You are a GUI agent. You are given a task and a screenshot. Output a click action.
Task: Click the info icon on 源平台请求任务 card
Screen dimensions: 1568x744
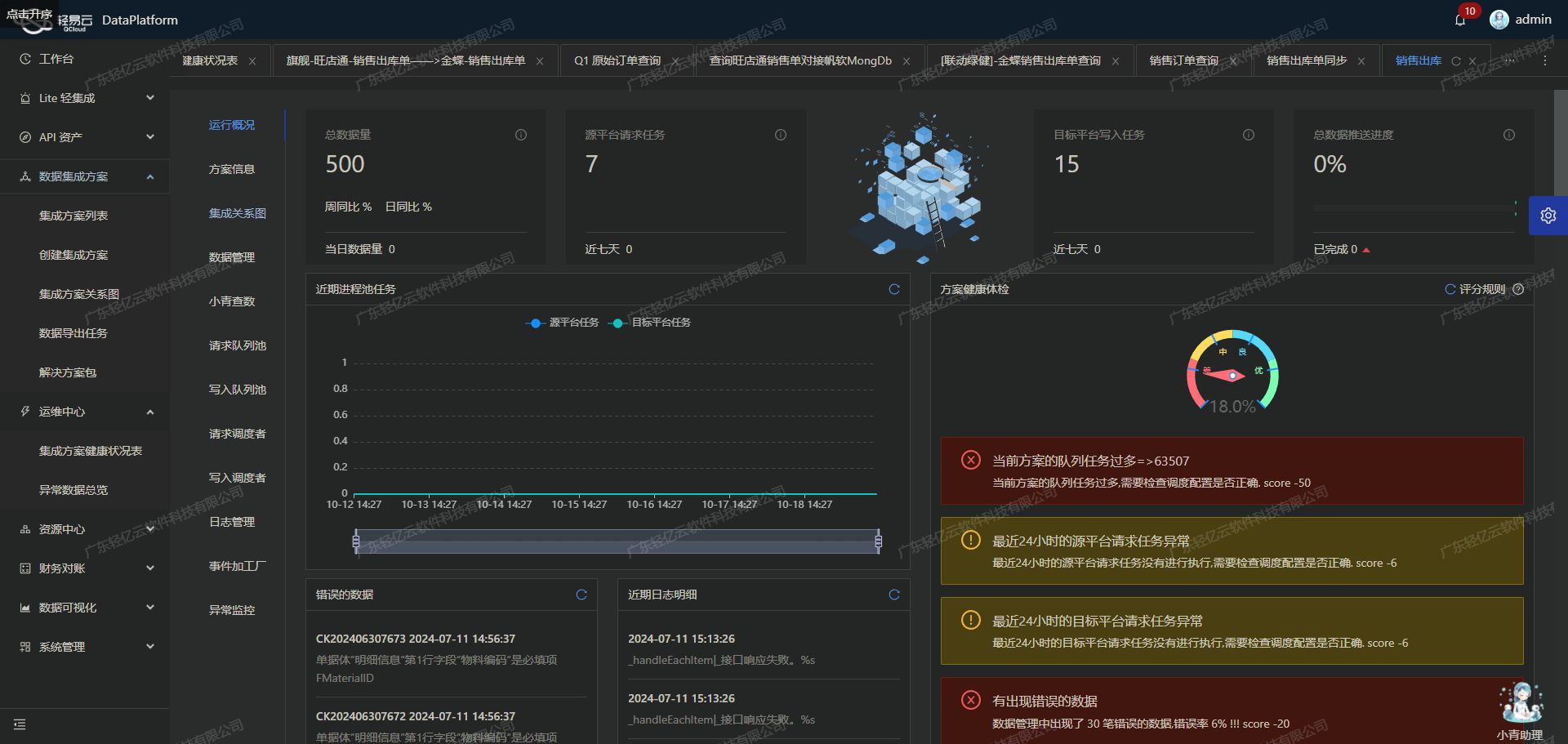coord(781,135)
